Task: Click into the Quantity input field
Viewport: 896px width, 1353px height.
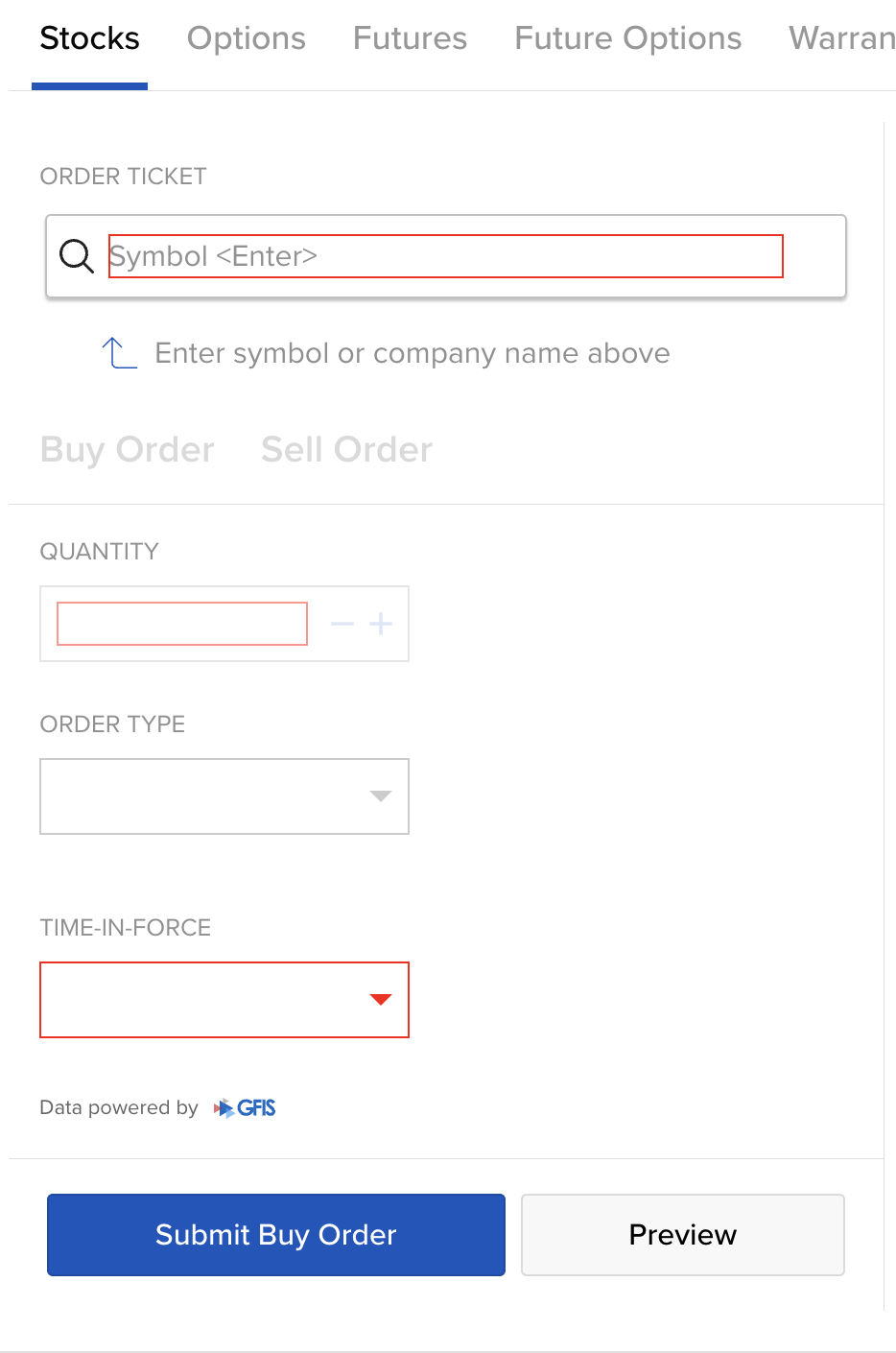Action: coord(182,624)
